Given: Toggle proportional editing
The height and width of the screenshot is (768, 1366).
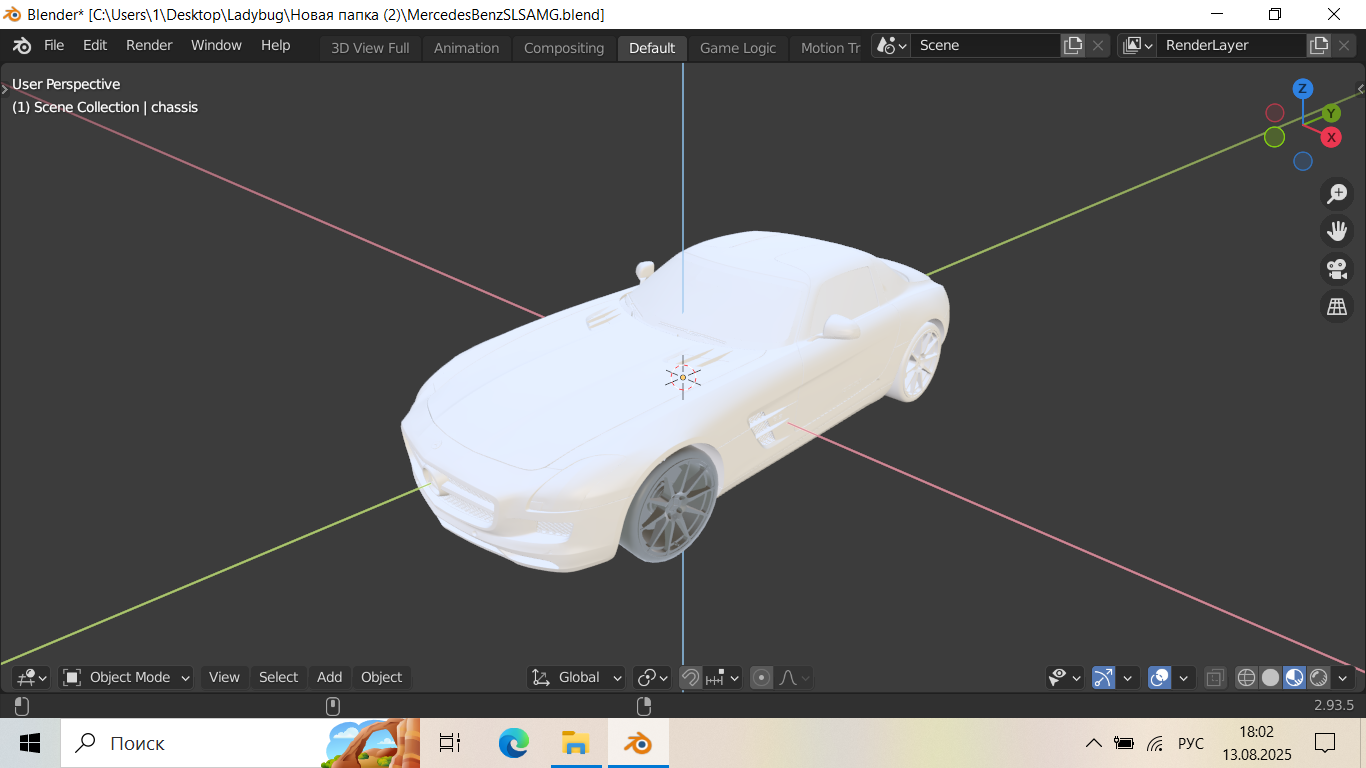Looking at the screenshot, I should (762, 678).
